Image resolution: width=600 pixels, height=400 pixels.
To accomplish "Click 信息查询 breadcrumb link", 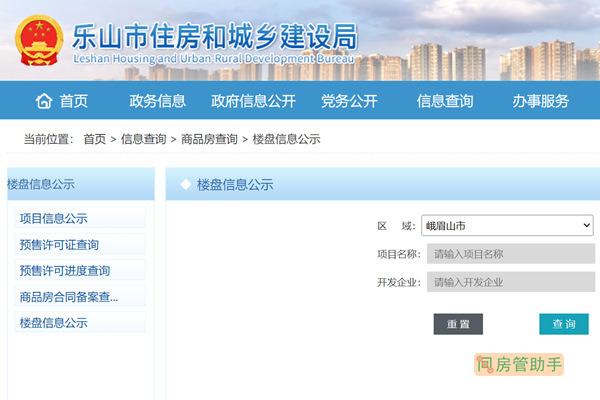I will [x=143, y=139].
